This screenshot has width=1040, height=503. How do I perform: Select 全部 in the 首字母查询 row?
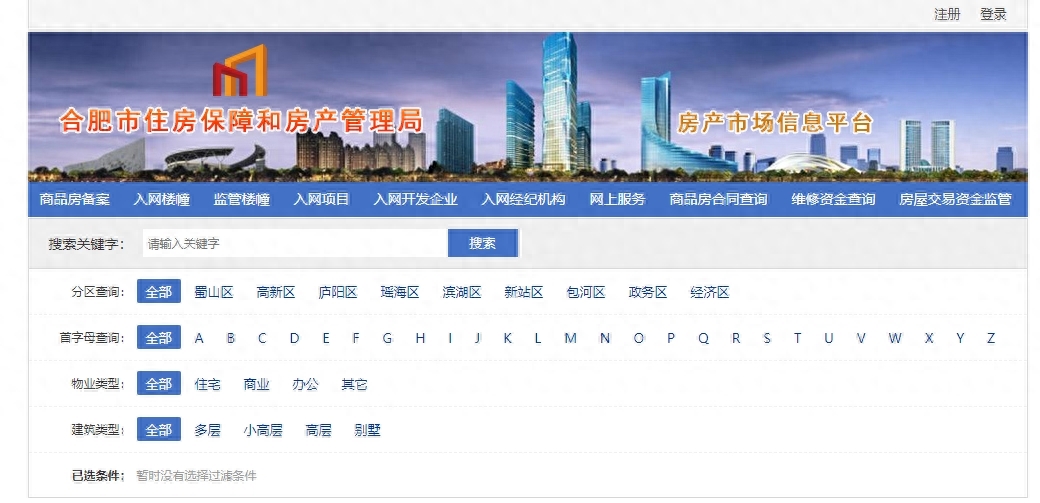click(159, 338)
